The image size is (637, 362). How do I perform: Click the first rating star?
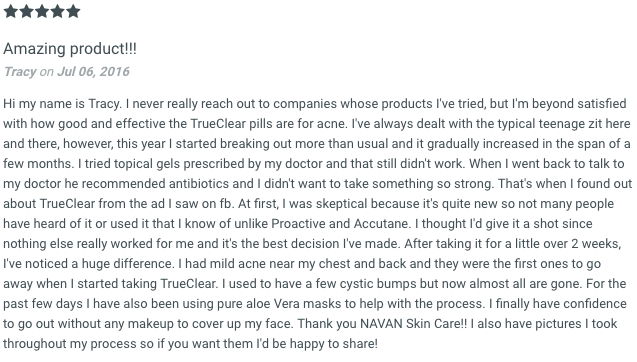(11, 11)
